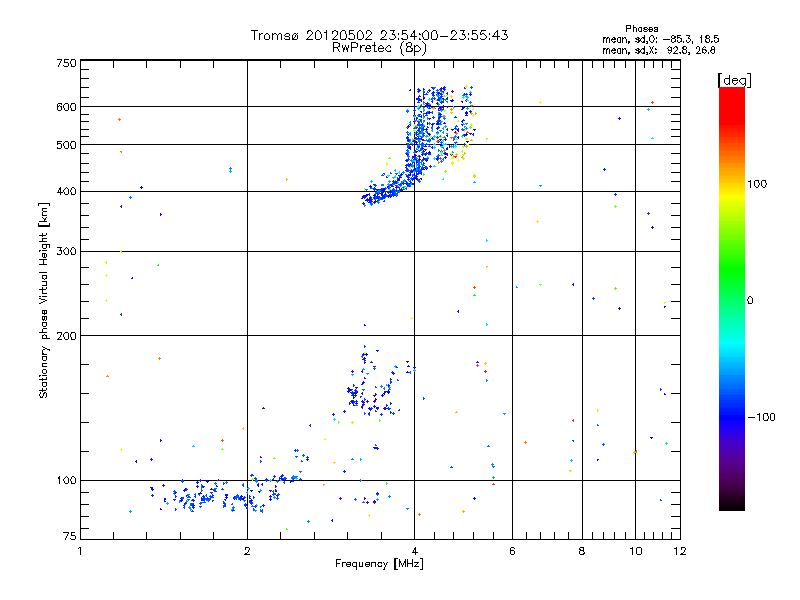This screenshot has height=600, width=800.
Task: Click the phase colorbar gradient
Action: coord(732,298)
